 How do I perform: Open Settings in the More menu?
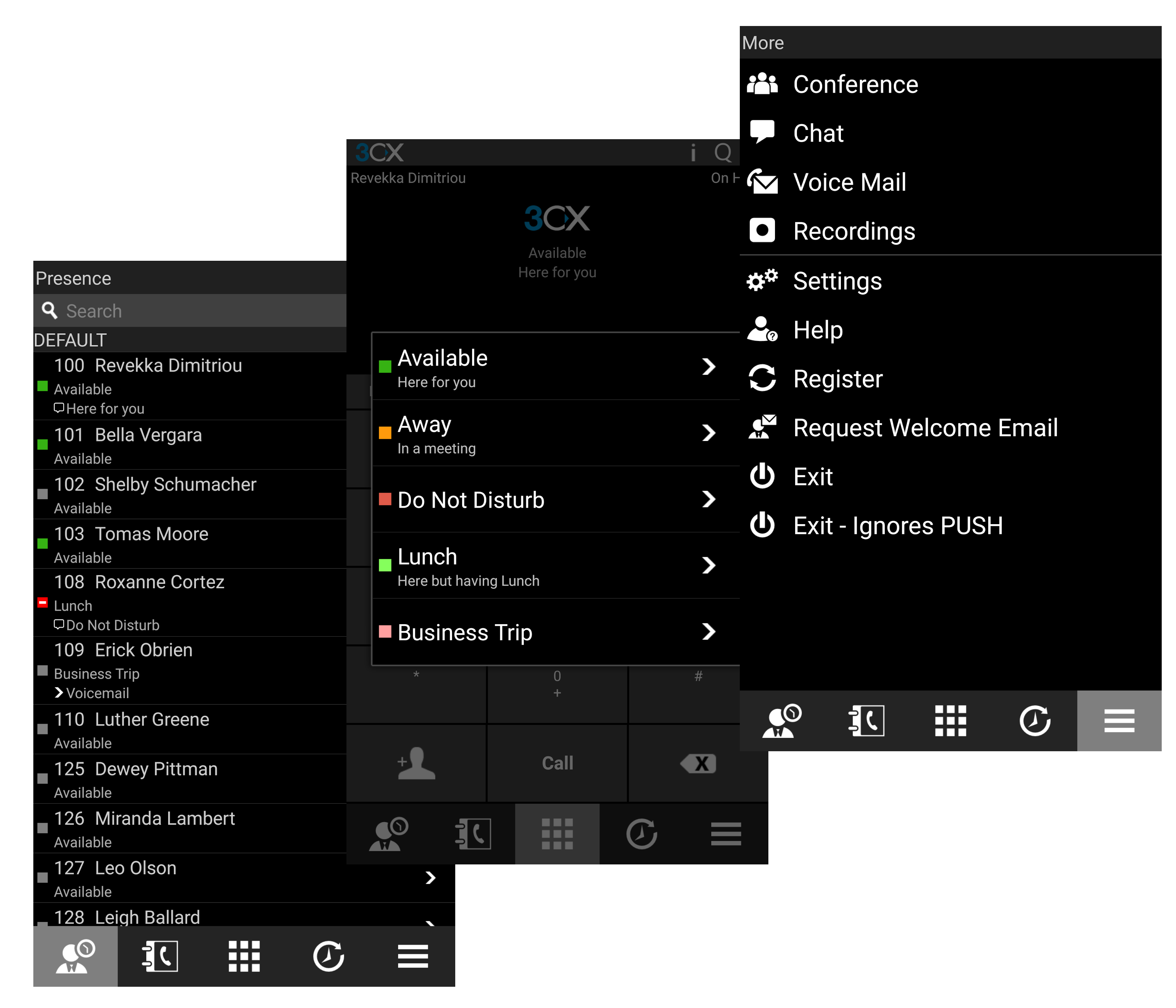(x=950, y=280)
